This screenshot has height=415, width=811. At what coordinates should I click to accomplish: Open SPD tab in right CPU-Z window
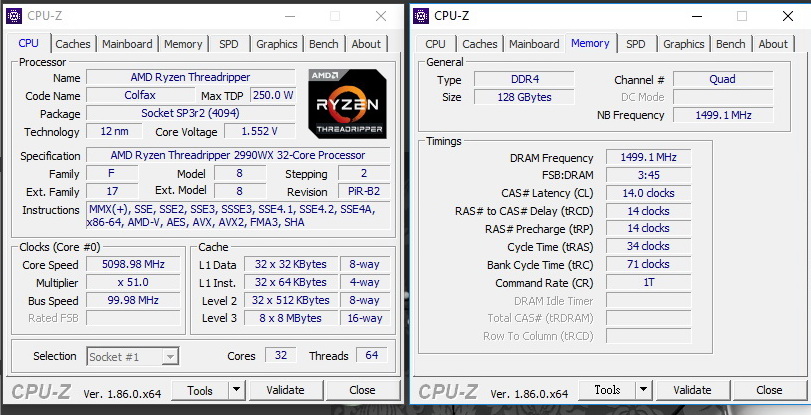[636, 44]
